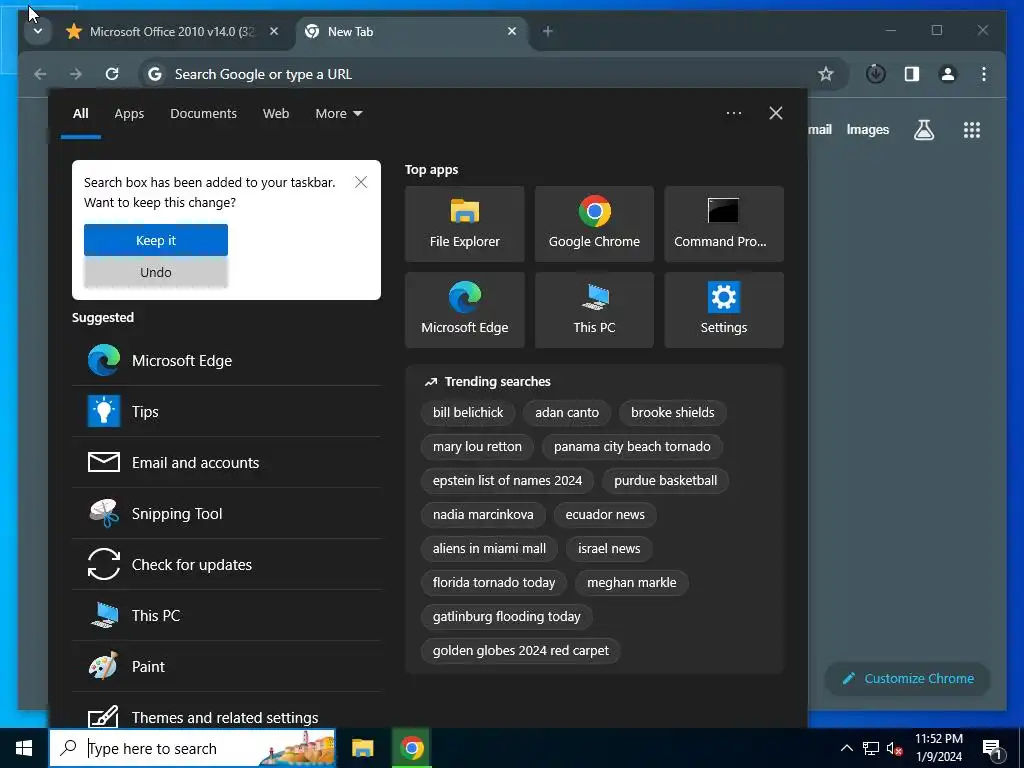This screenshot has width=1024, height=768.
Task: Switch to the Apps search tab
Action: pos(129,114)
